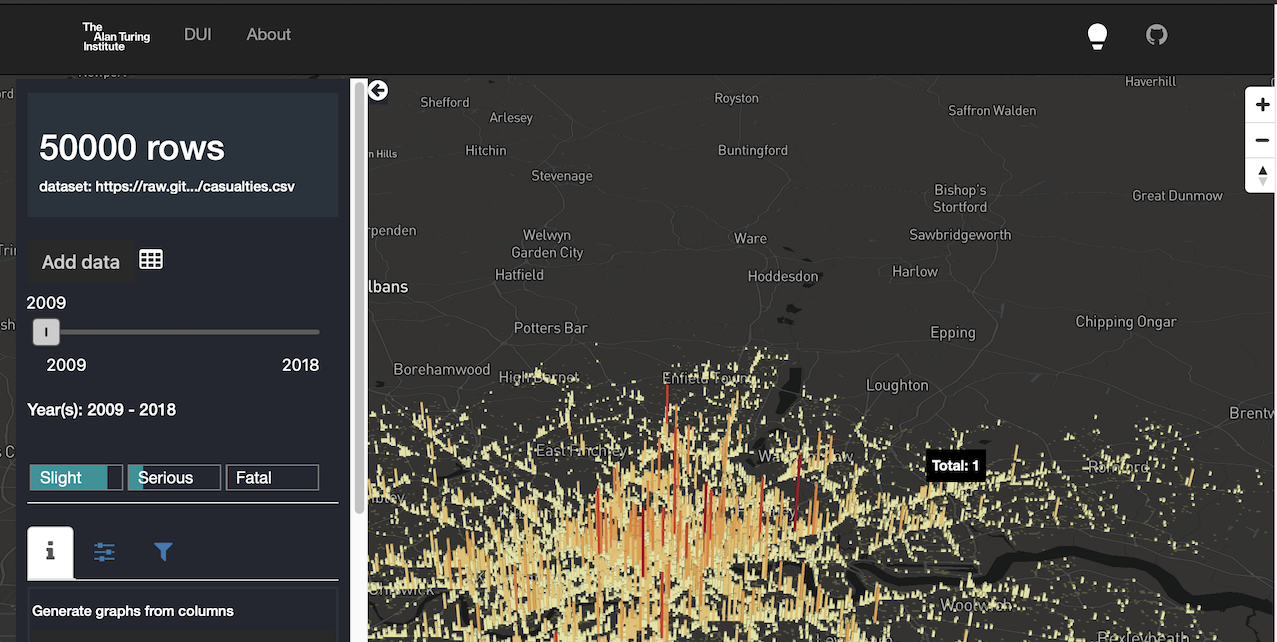Viewport: 1277px width, 642px height.
Task: Filter by Serious severity
Action: point(174,478)
